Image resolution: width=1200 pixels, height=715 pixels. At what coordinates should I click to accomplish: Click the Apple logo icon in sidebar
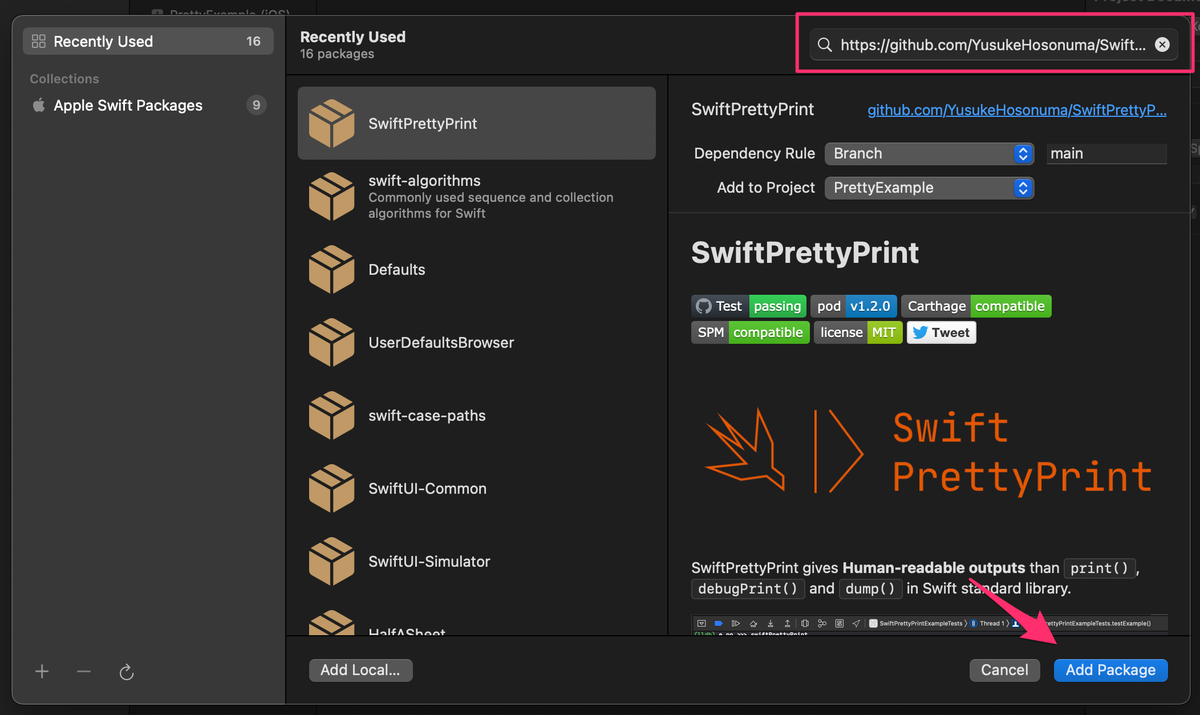coord(39,105)
